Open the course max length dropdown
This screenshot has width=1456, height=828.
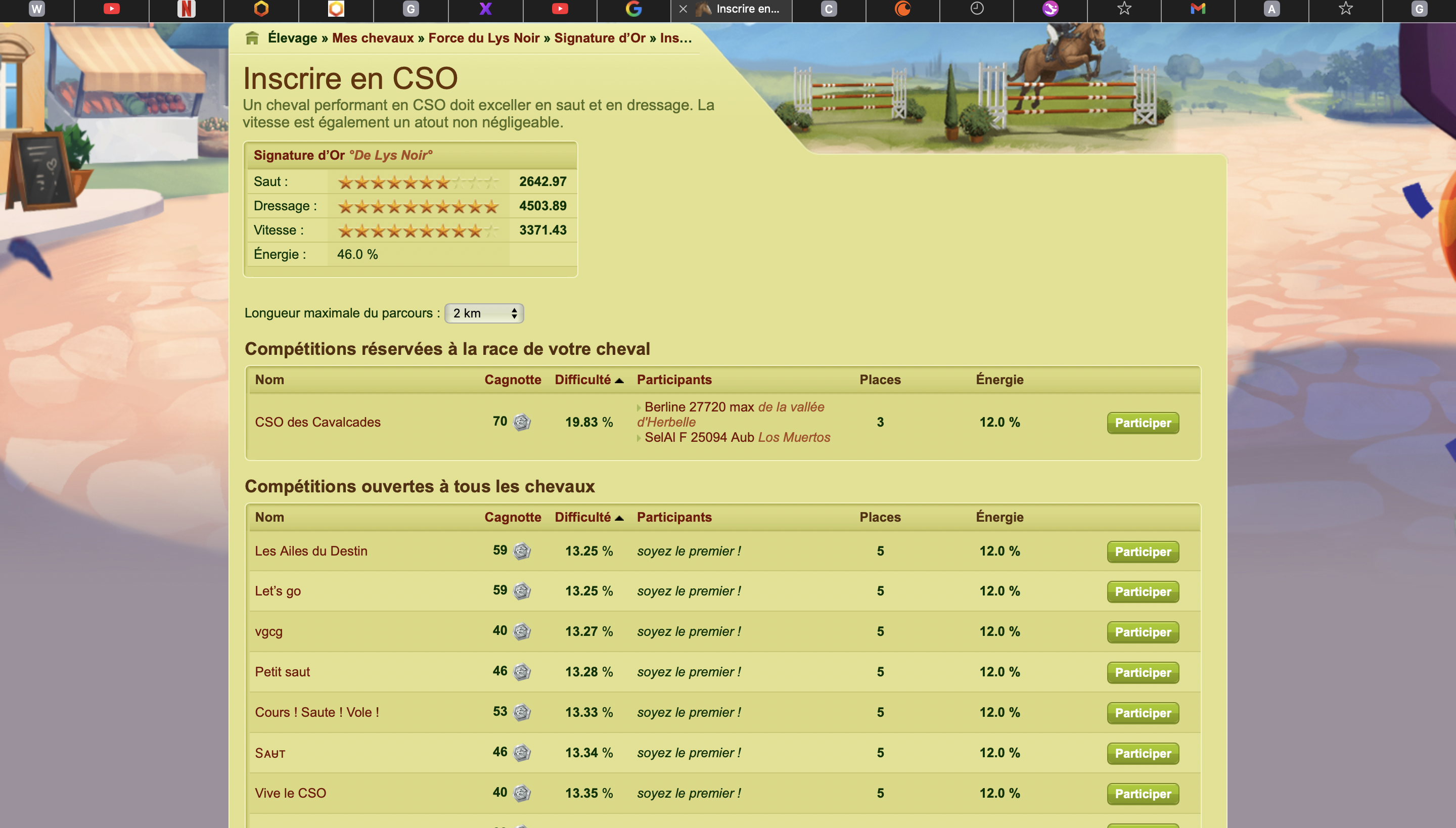(483, 313)
